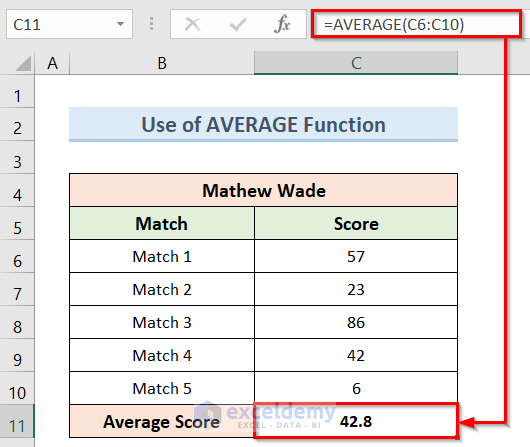Click the formula bar resize dots handle
This screenshot has height=447, width=530.
[x=151, y=24]
